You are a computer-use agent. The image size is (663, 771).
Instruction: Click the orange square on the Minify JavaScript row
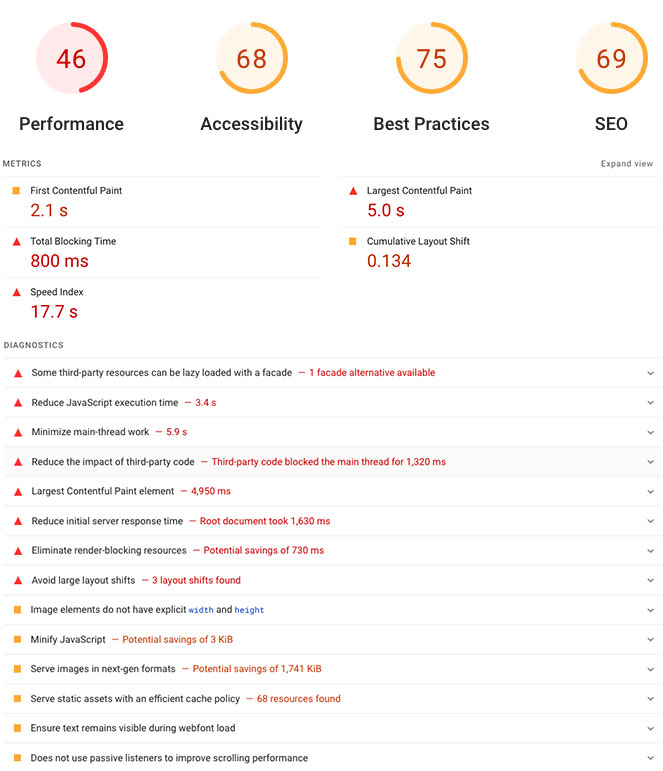coord(17,639)
